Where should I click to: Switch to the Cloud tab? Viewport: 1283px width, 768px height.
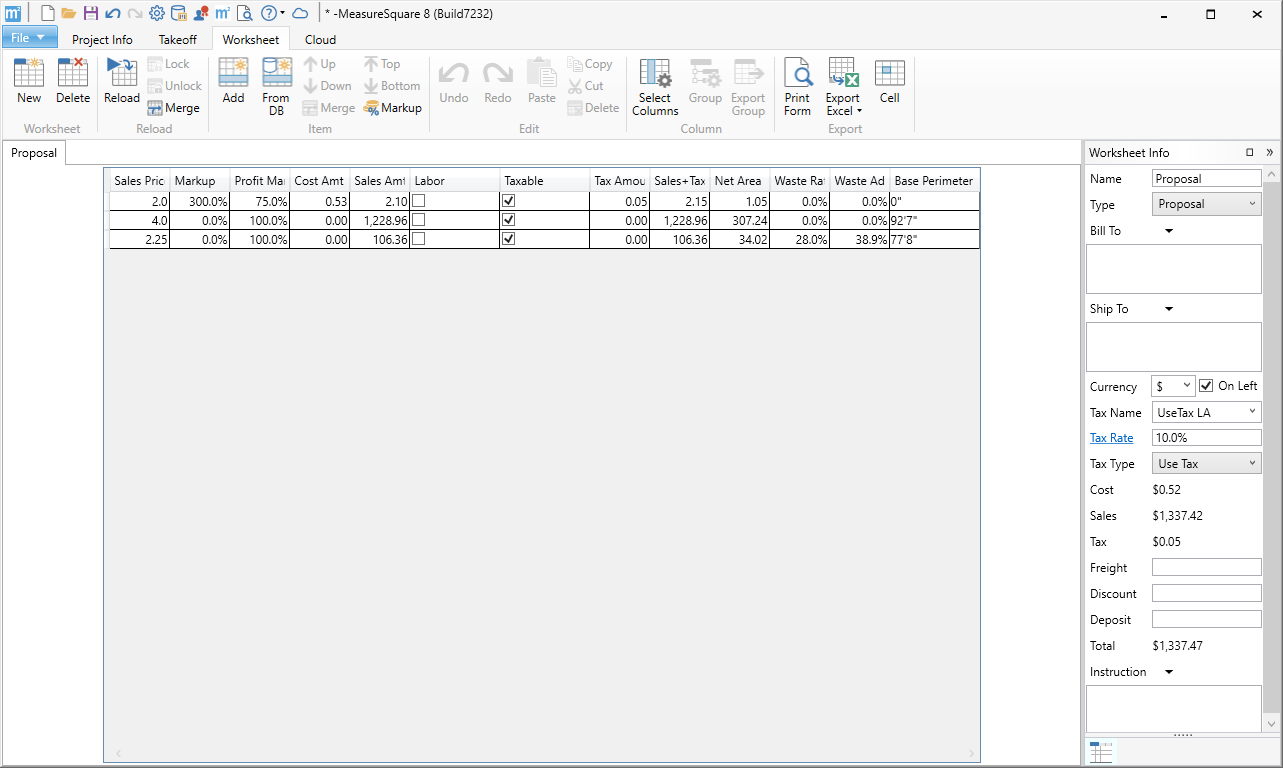[320, 40]
